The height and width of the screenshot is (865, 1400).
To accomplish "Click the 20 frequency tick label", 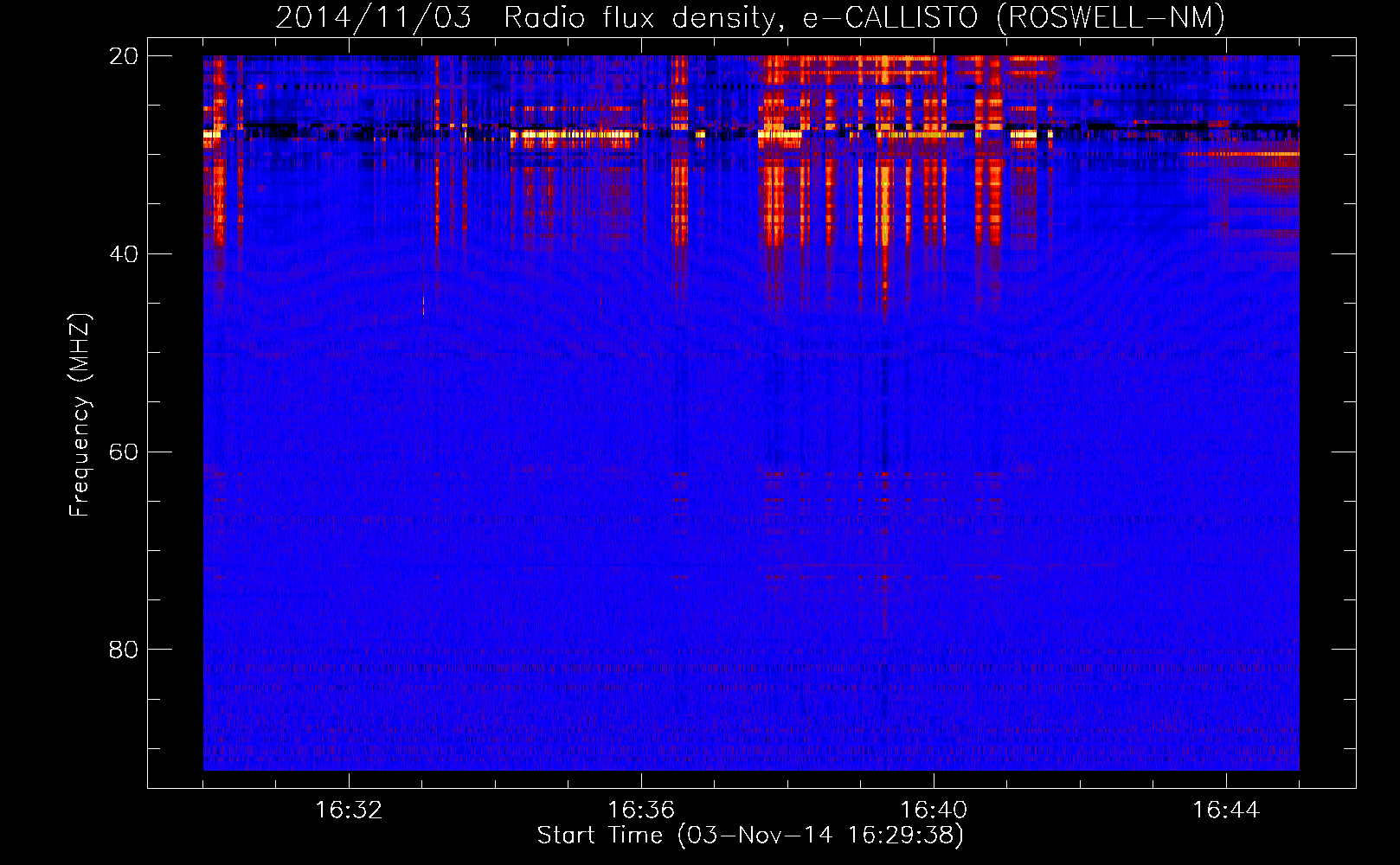I will click(x=123, y=56).
